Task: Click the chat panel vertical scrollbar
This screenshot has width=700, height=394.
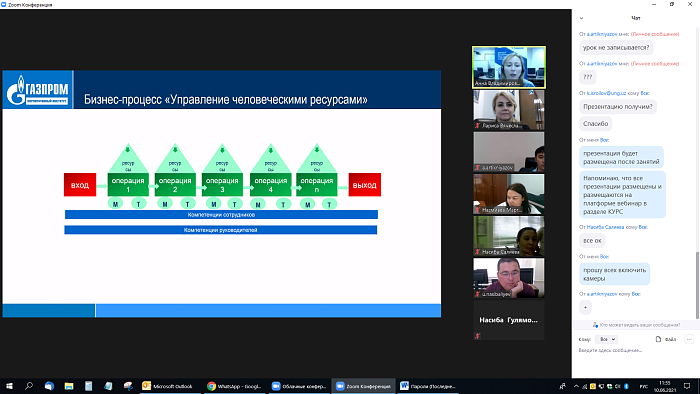Action: pyautogui.click(x=697, y=286)
